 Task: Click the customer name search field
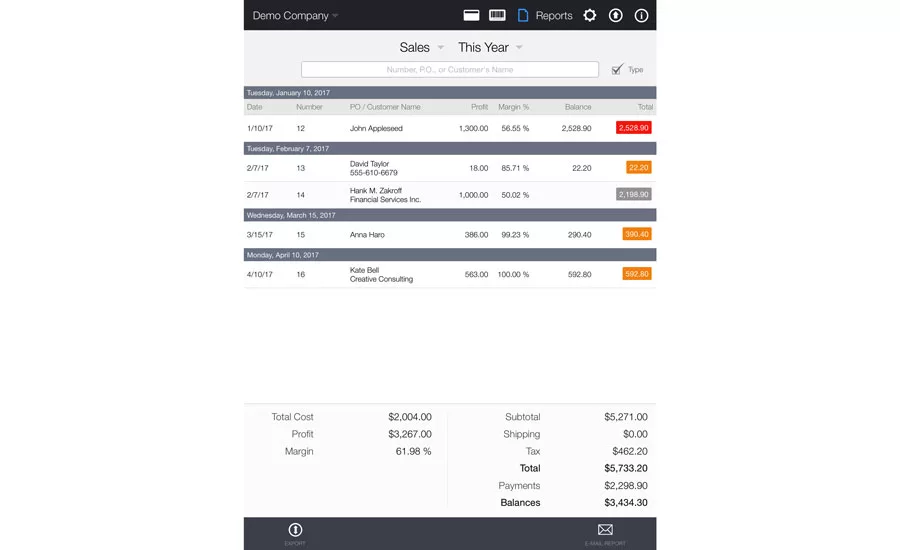pyautogui.click(x=450, y=69)
